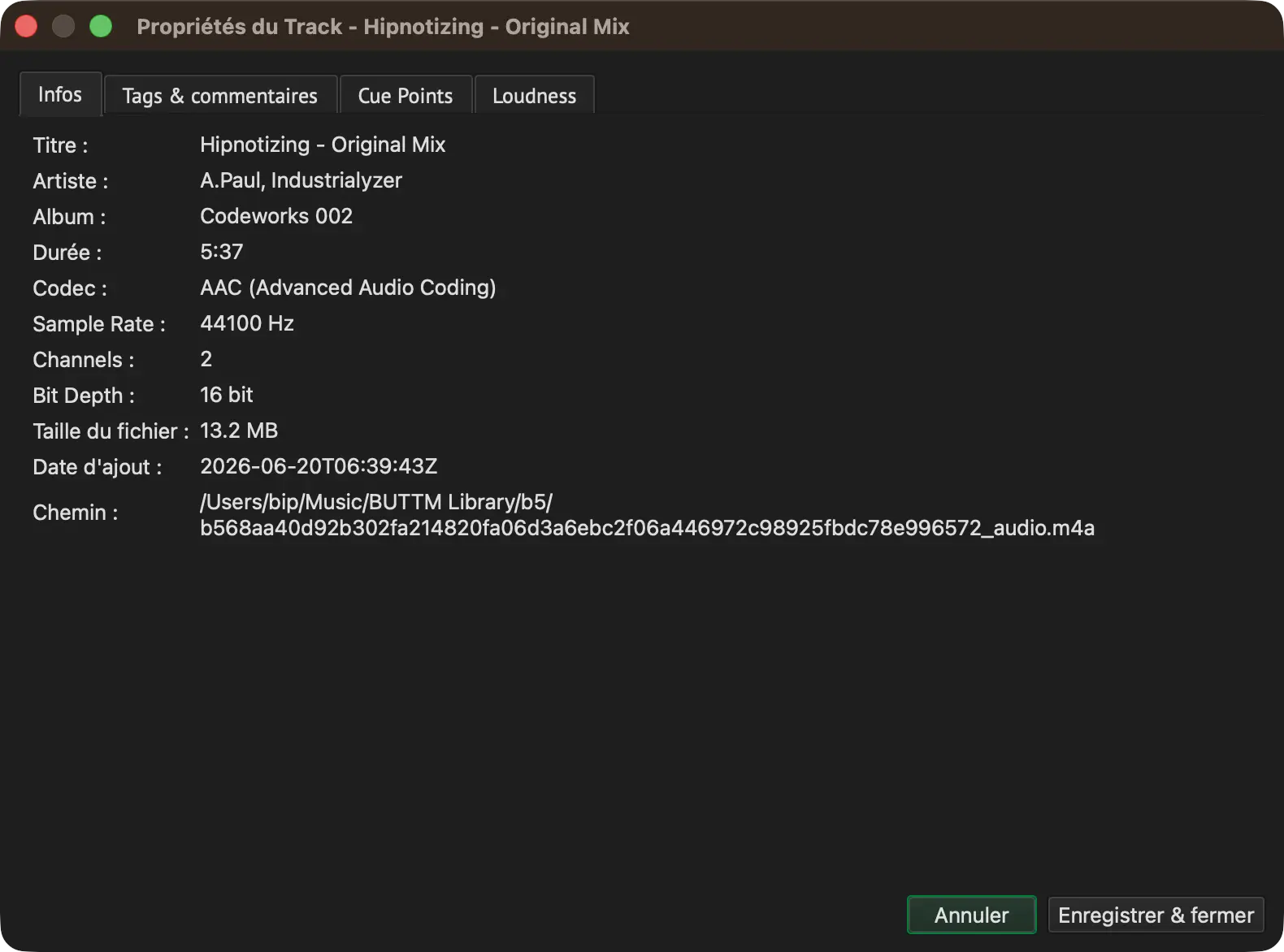Click the Chemin : label
This screenshot has width=1284, height=952.
(76, 513)
